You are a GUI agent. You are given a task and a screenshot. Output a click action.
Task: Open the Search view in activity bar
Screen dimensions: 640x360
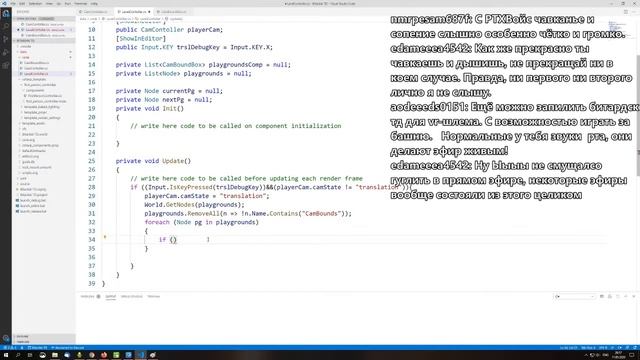[x=6, y=26]
